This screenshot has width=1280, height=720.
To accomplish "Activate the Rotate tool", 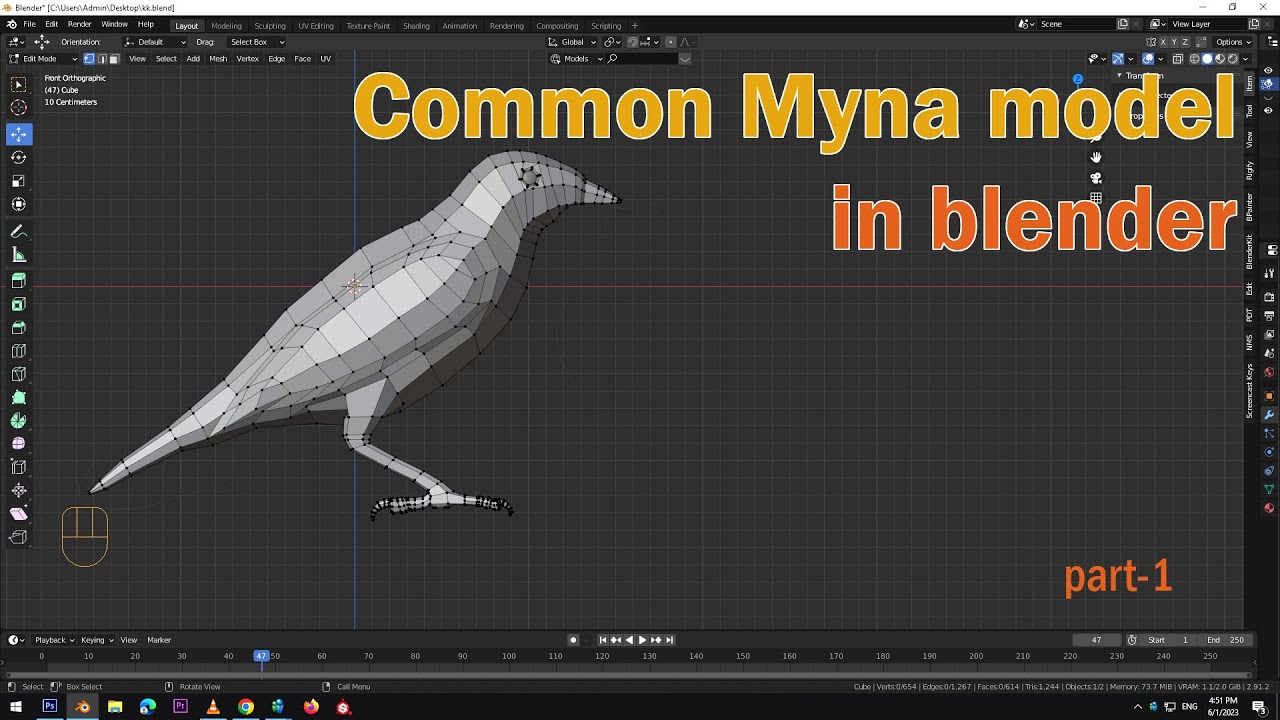I will point(18,157).
